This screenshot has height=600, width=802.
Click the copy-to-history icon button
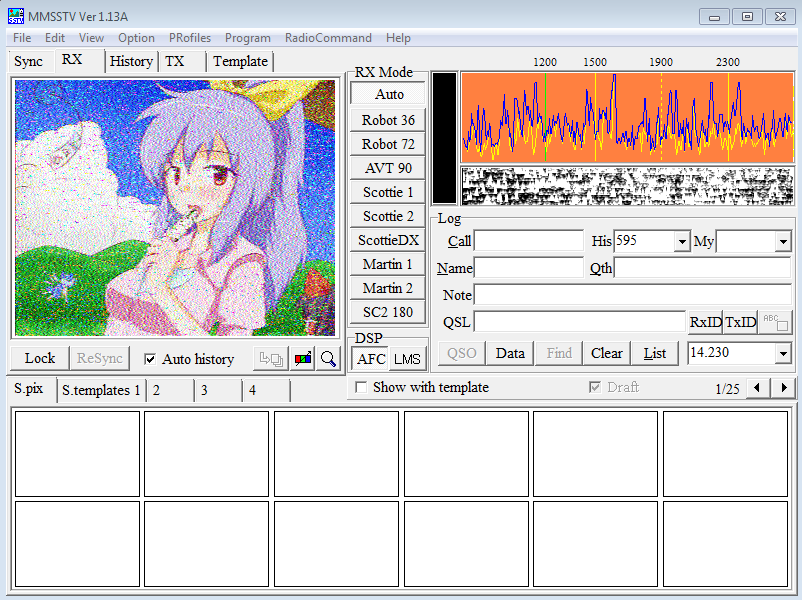coord(271,359)
